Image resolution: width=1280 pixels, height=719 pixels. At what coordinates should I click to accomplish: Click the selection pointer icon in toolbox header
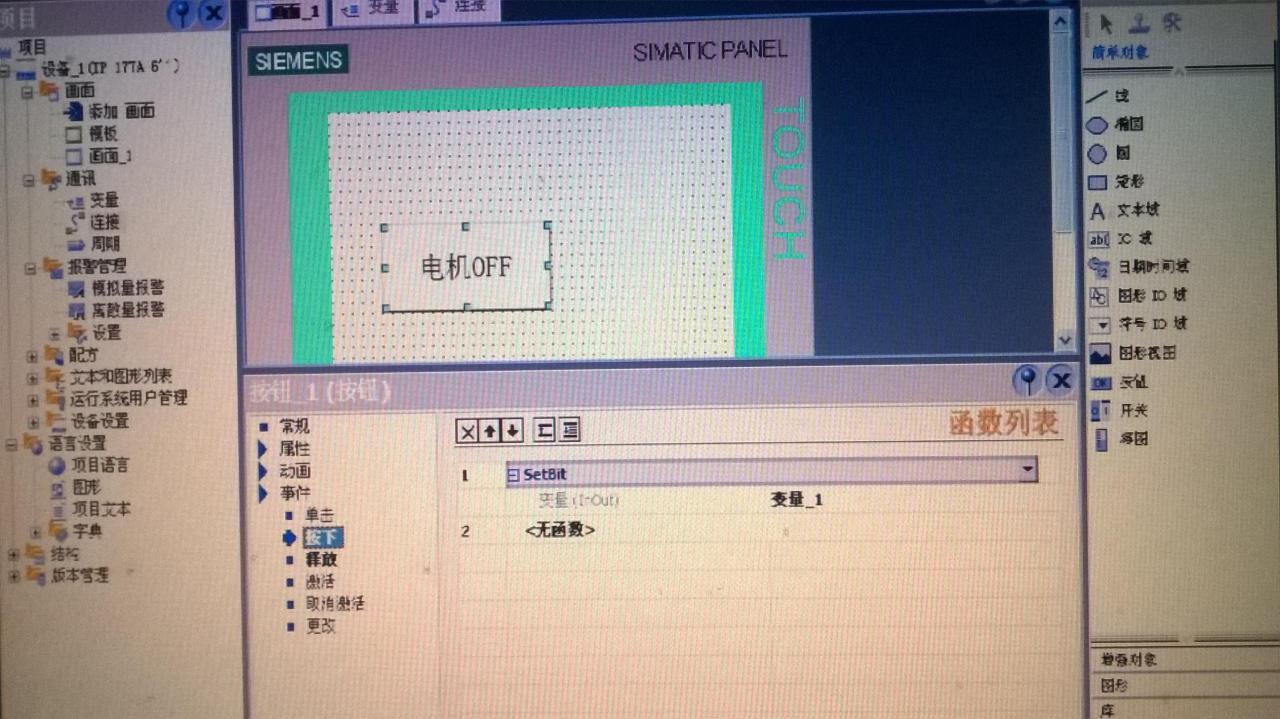[x=1106, y=23]
